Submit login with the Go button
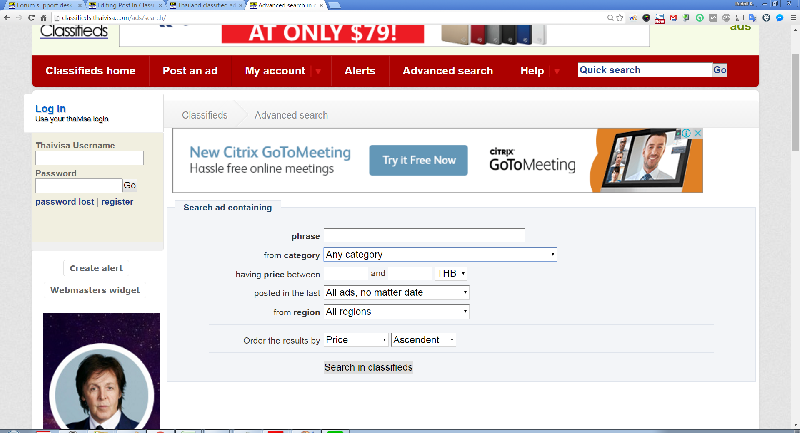Screen dimensions: 800x433 130,186
